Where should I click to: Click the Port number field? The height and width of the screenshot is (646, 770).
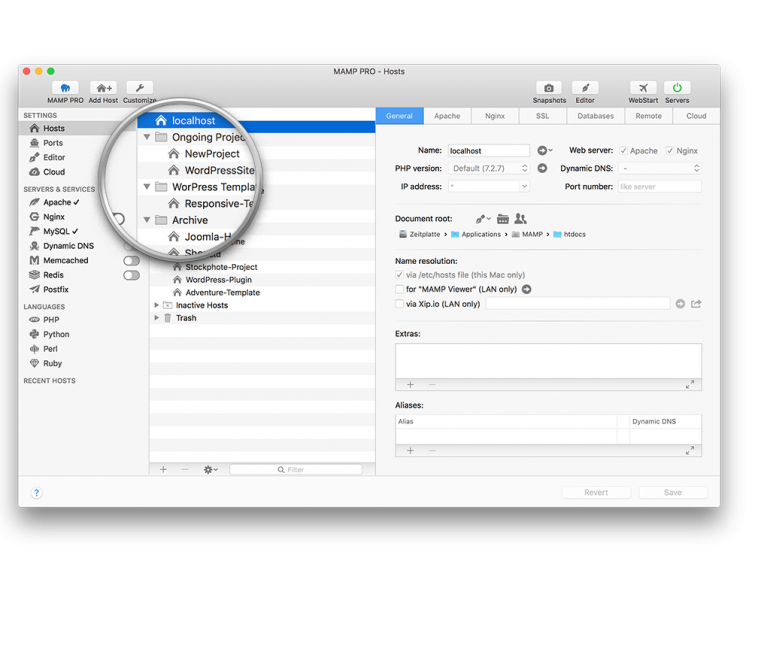click(660, 187)
